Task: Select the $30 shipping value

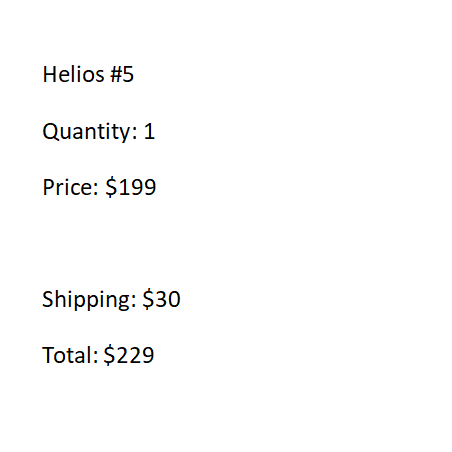Action: click(x=161, y=299)
